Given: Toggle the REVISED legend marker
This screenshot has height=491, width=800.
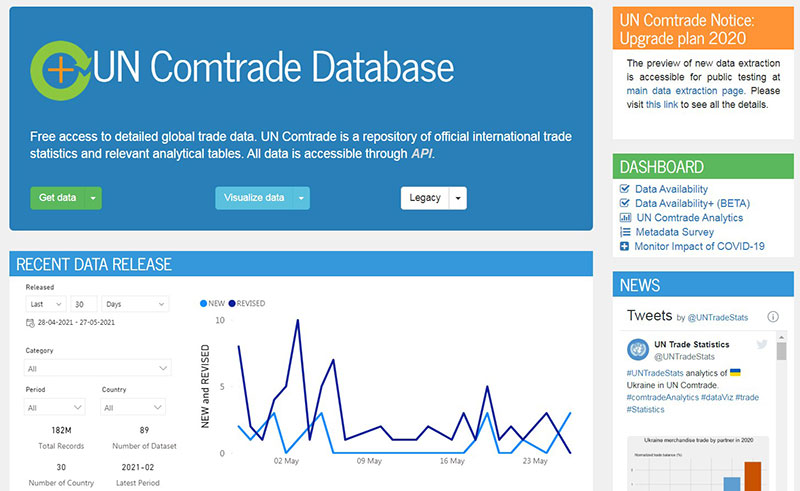Looking at the screenshot, I should tap(232, 303).
